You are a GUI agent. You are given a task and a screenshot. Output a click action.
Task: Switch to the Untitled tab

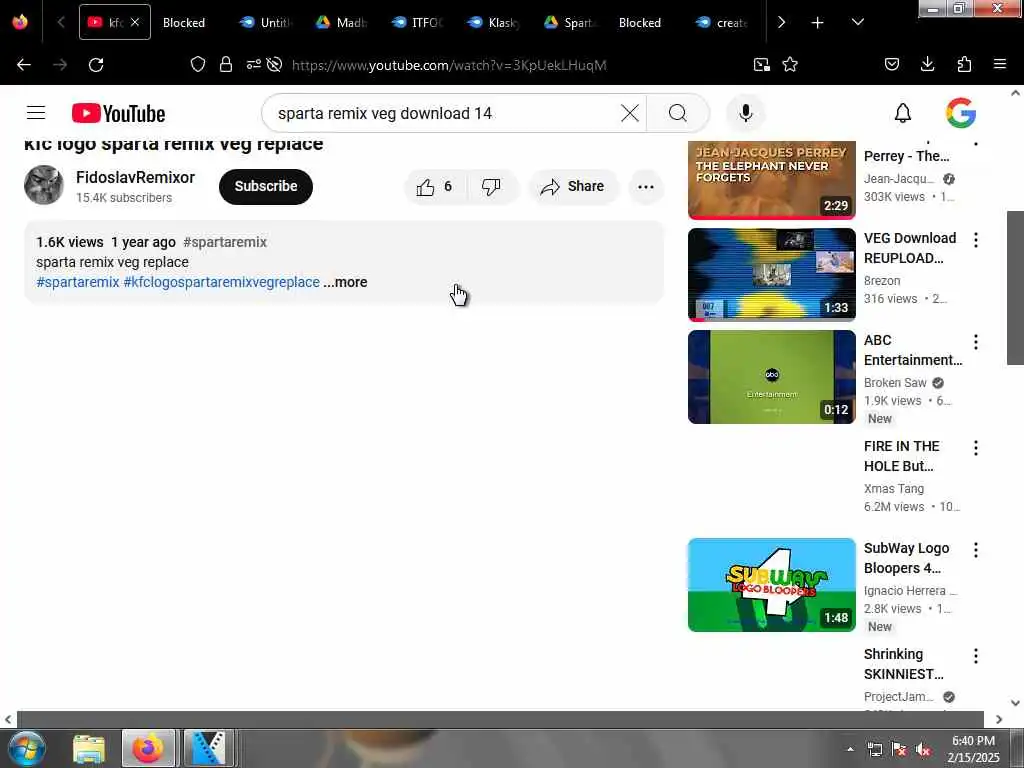pos(265,23)
